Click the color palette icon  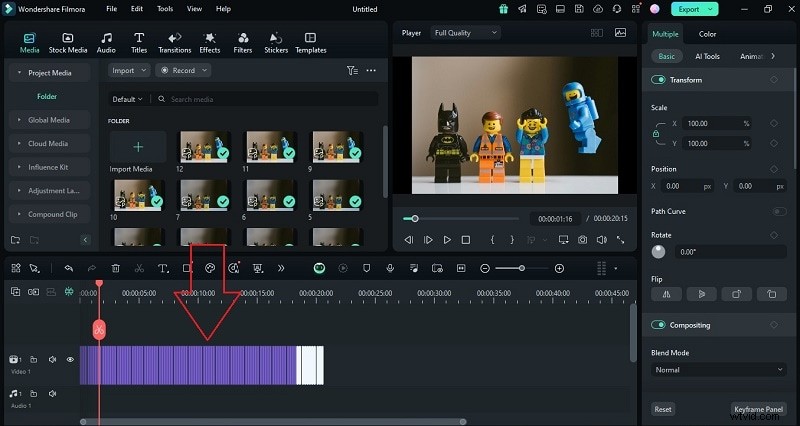(x=210, y=268)
